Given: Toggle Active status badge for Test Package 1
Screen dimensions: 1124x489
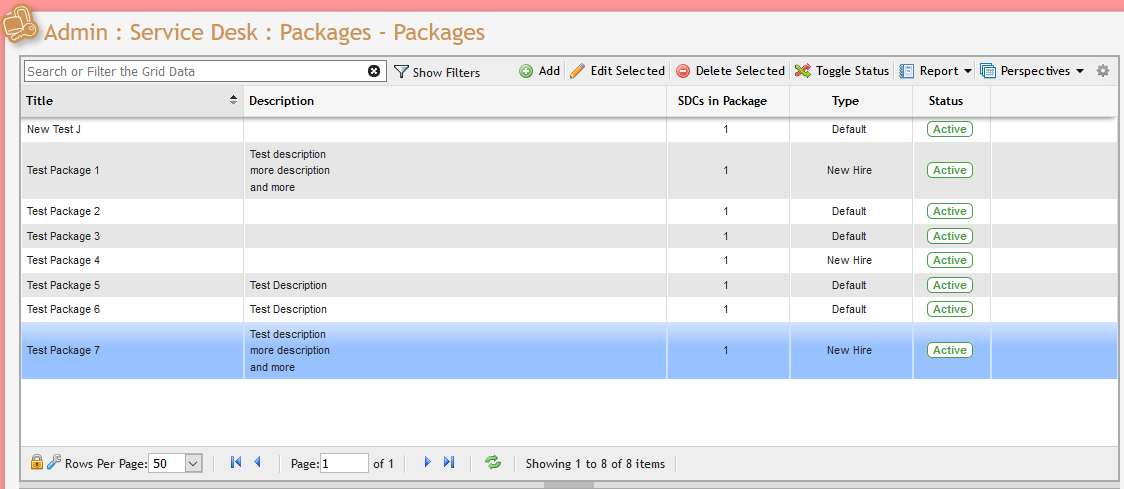Looking at the screenshot, I should click(x=949, y=170).
